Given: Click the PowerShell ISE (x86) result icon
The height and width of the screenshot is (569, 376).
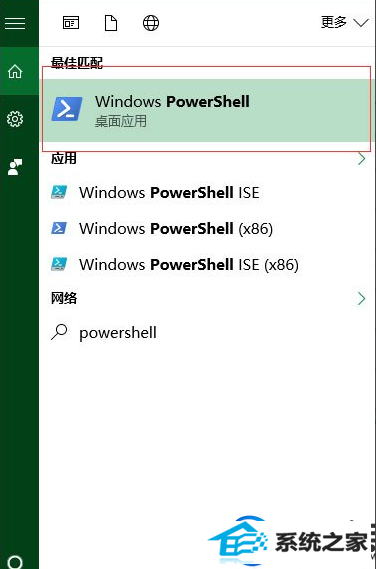Looking at the screenshot, I should (x=59, y=264).
